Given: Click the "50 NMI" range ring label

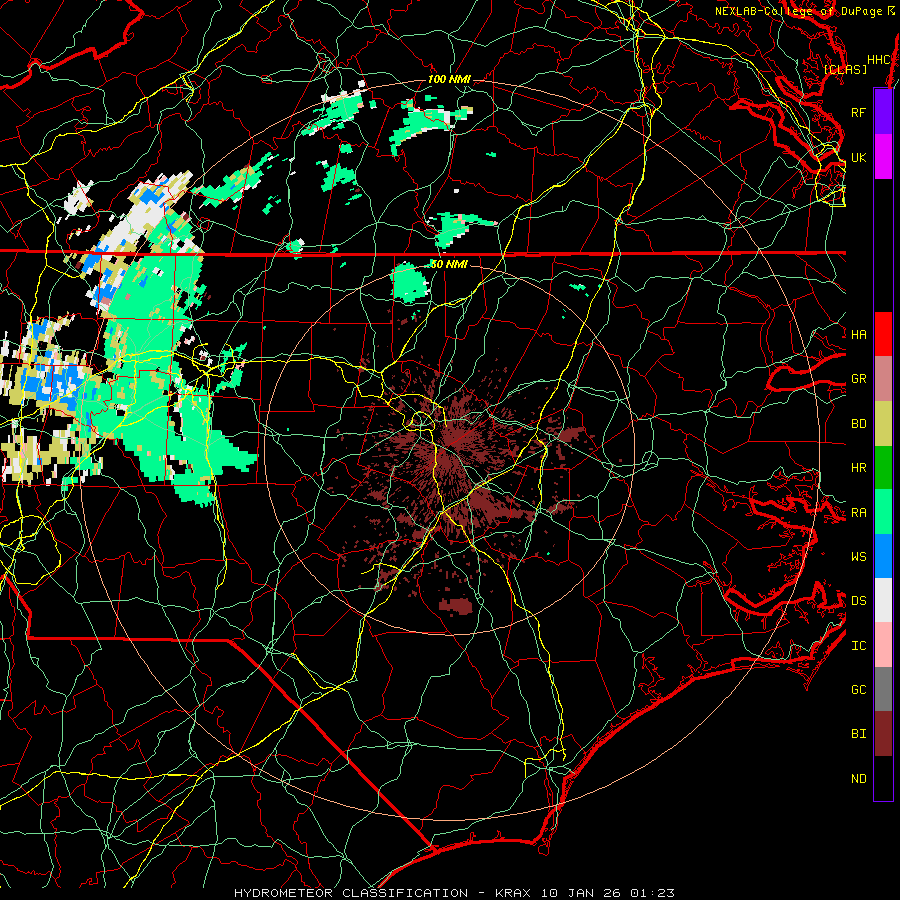Looking at the screenshot, I should [x=449, y=264].
